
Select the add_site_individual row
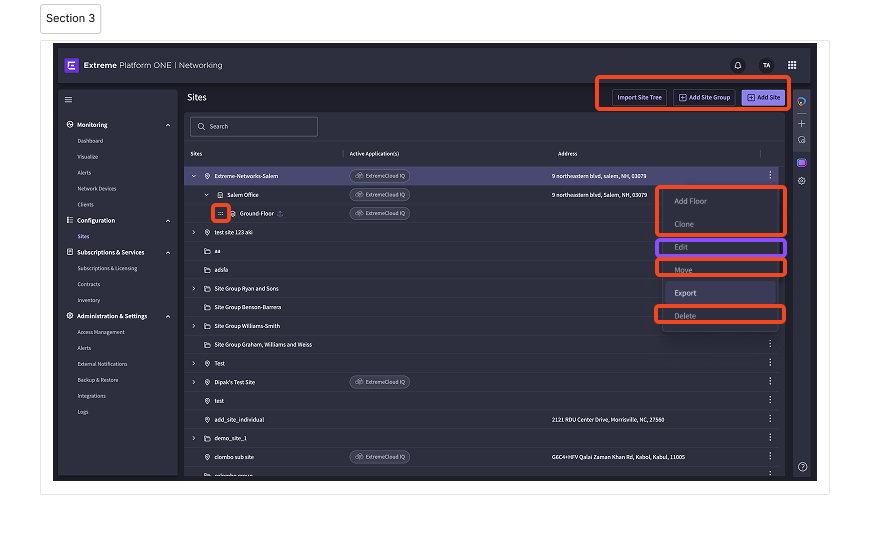481,420
